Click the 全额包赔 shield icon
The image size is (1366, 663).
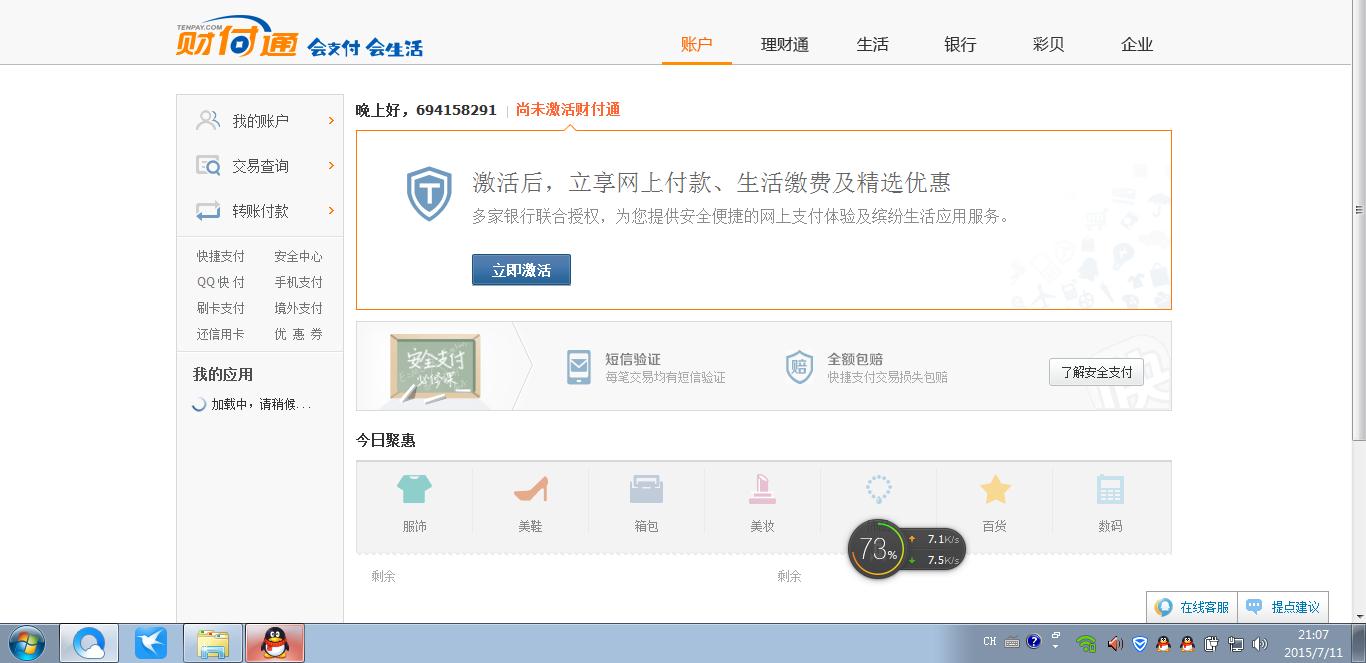tap(799, 367)
